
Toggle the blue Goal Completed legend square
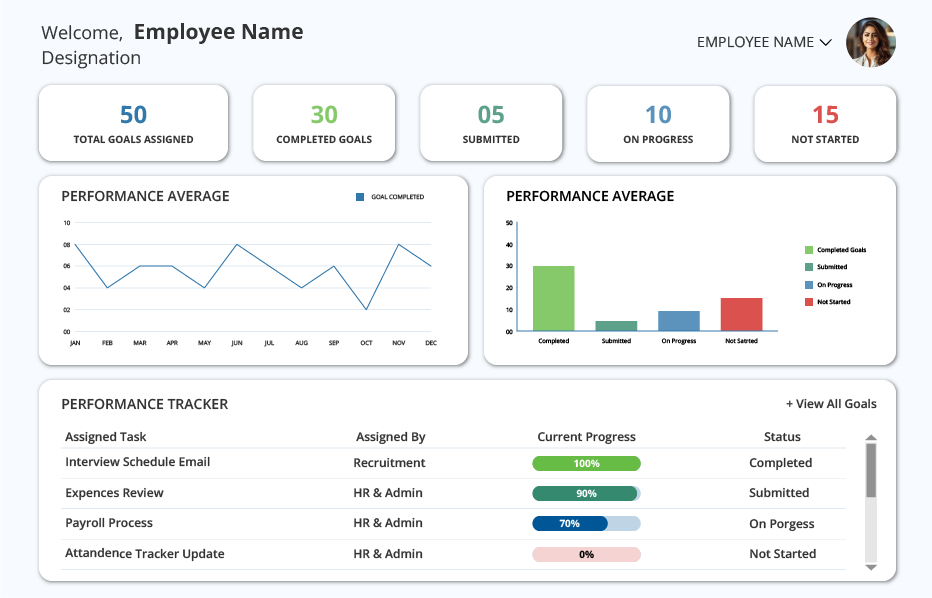(x=360, y=197)
